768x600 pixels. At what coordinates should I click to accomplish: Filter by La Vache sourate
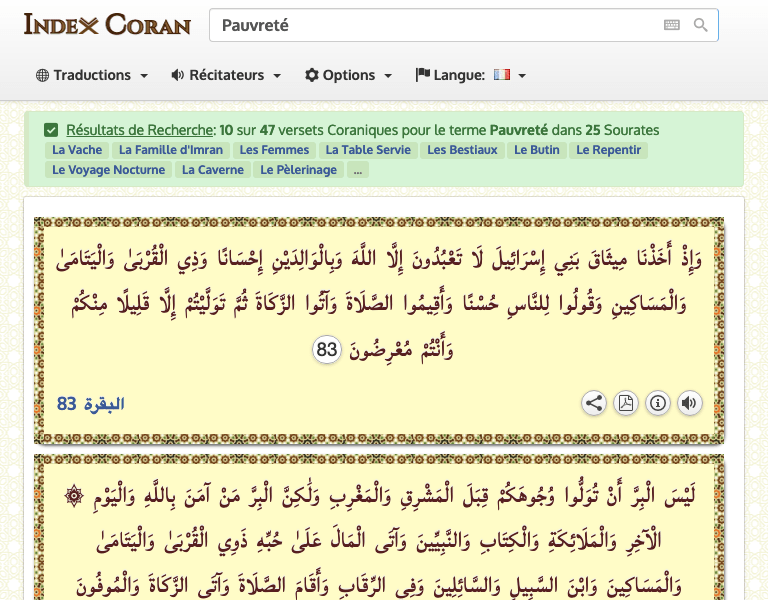[x=77, y=150]
